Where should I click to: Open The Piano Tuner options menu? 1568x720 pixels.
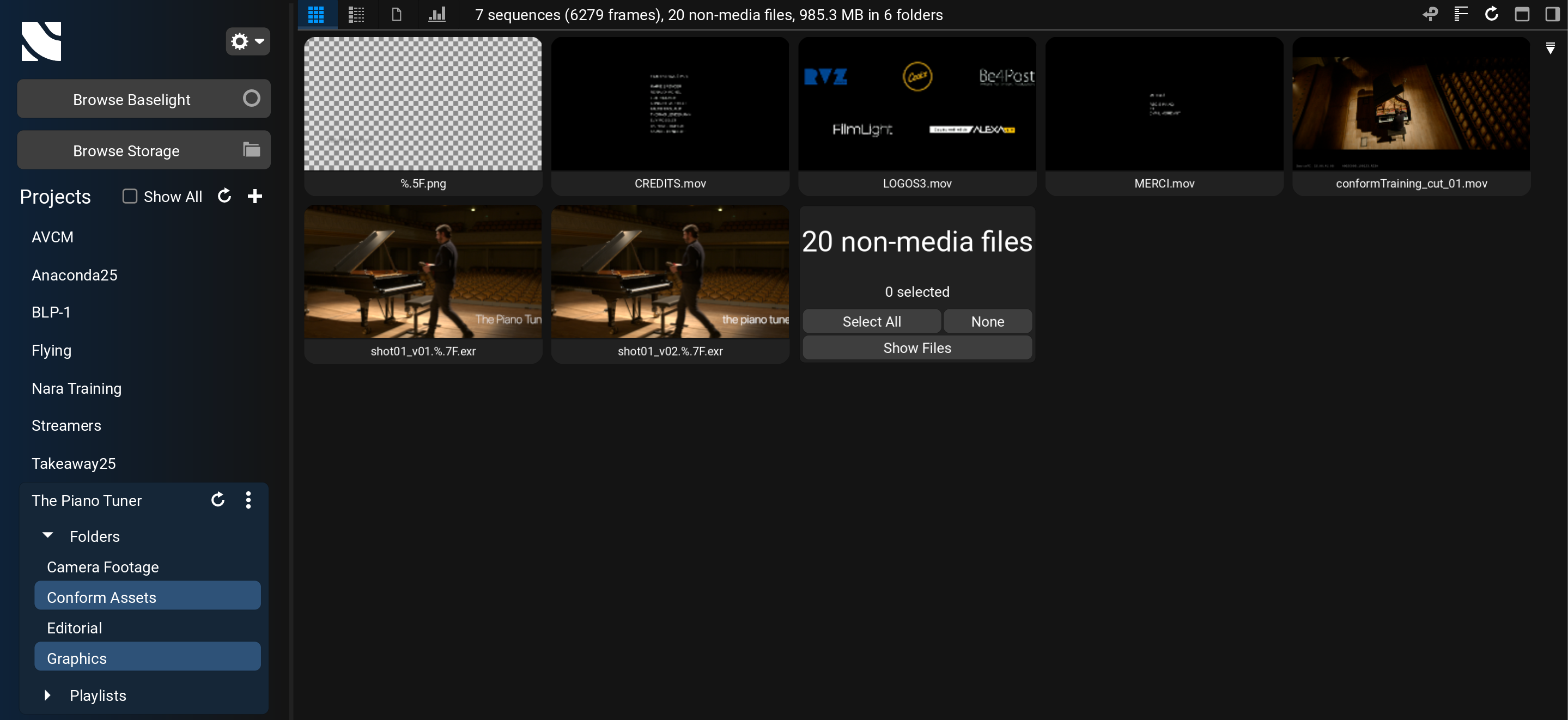pyautogui.click(x=248, y=499)
